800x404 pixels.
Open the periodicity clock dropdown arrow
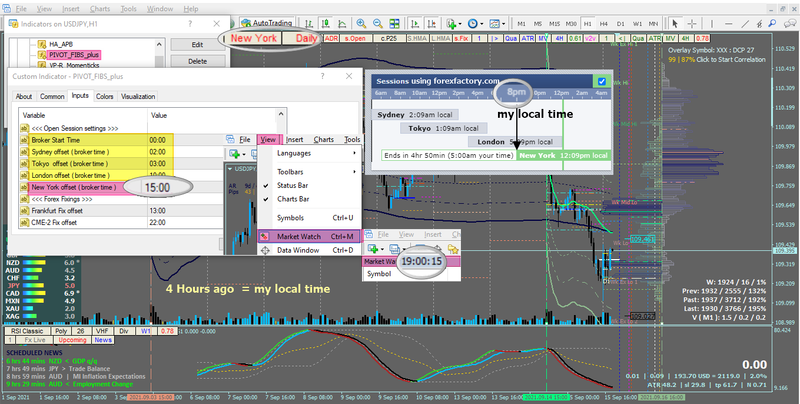481,23
